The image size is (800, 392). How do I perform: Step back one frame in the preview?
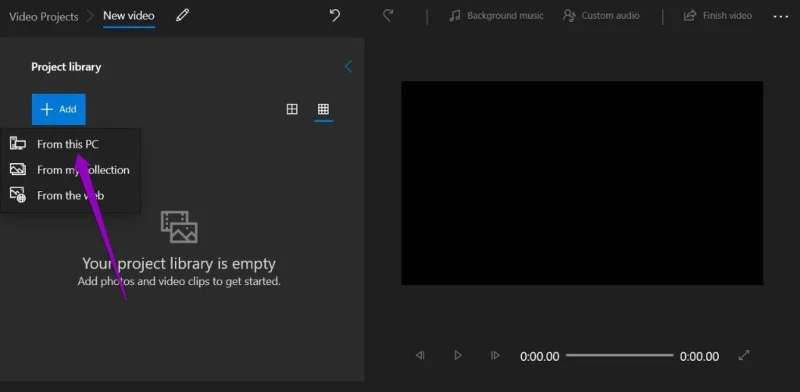pyautogui.click(x=420, y=355)
